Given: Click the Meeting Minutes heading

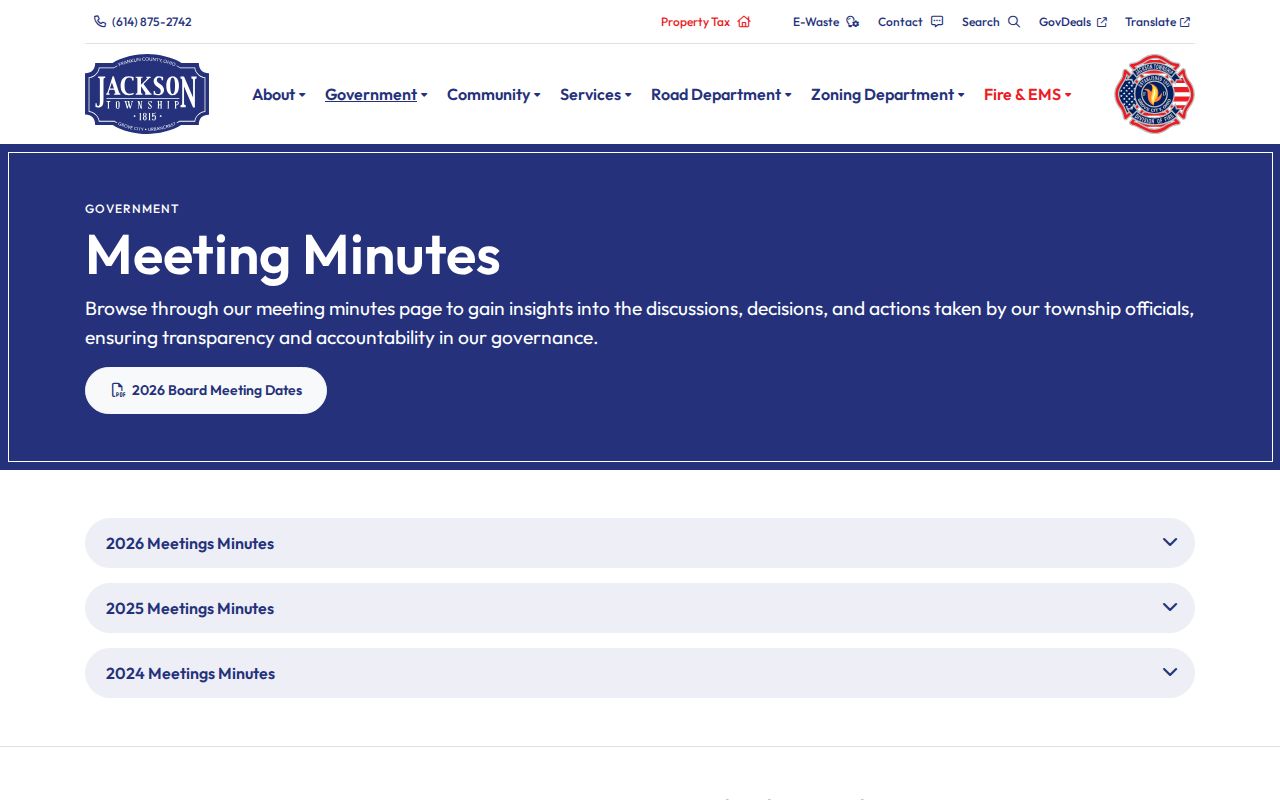Looking at the screenshot, I should 293,254.
